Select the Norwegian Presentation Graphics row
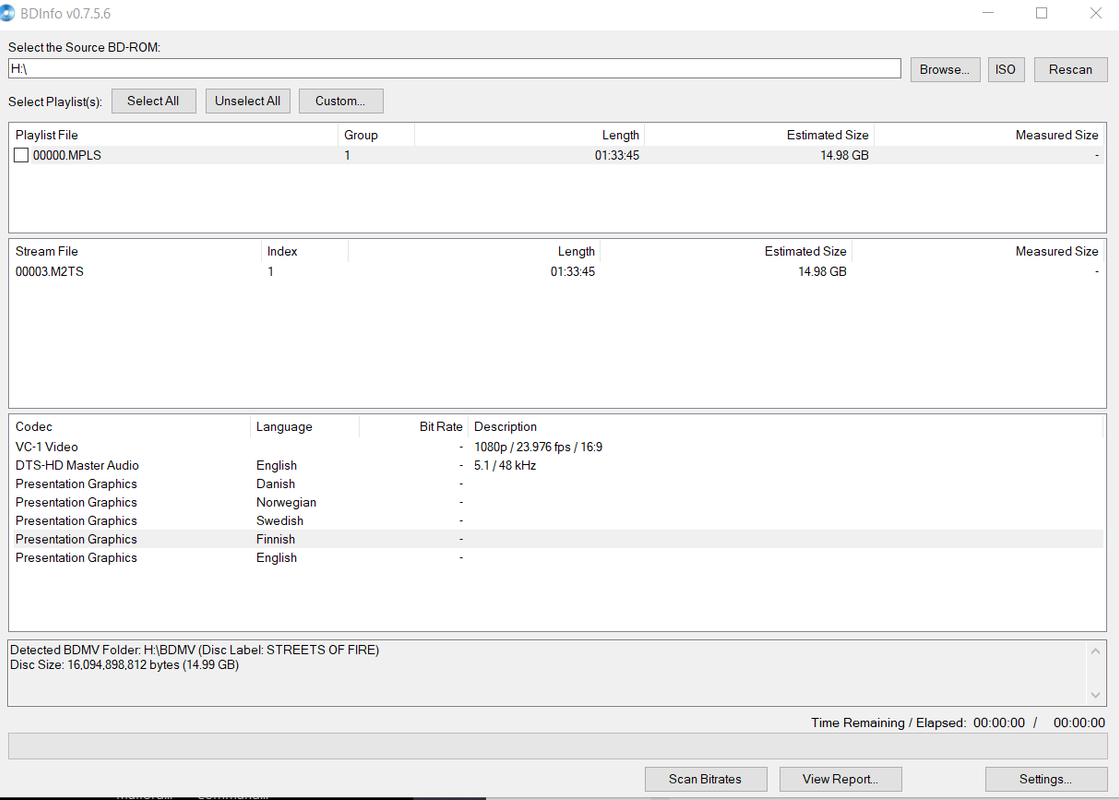 coord(557,502)
